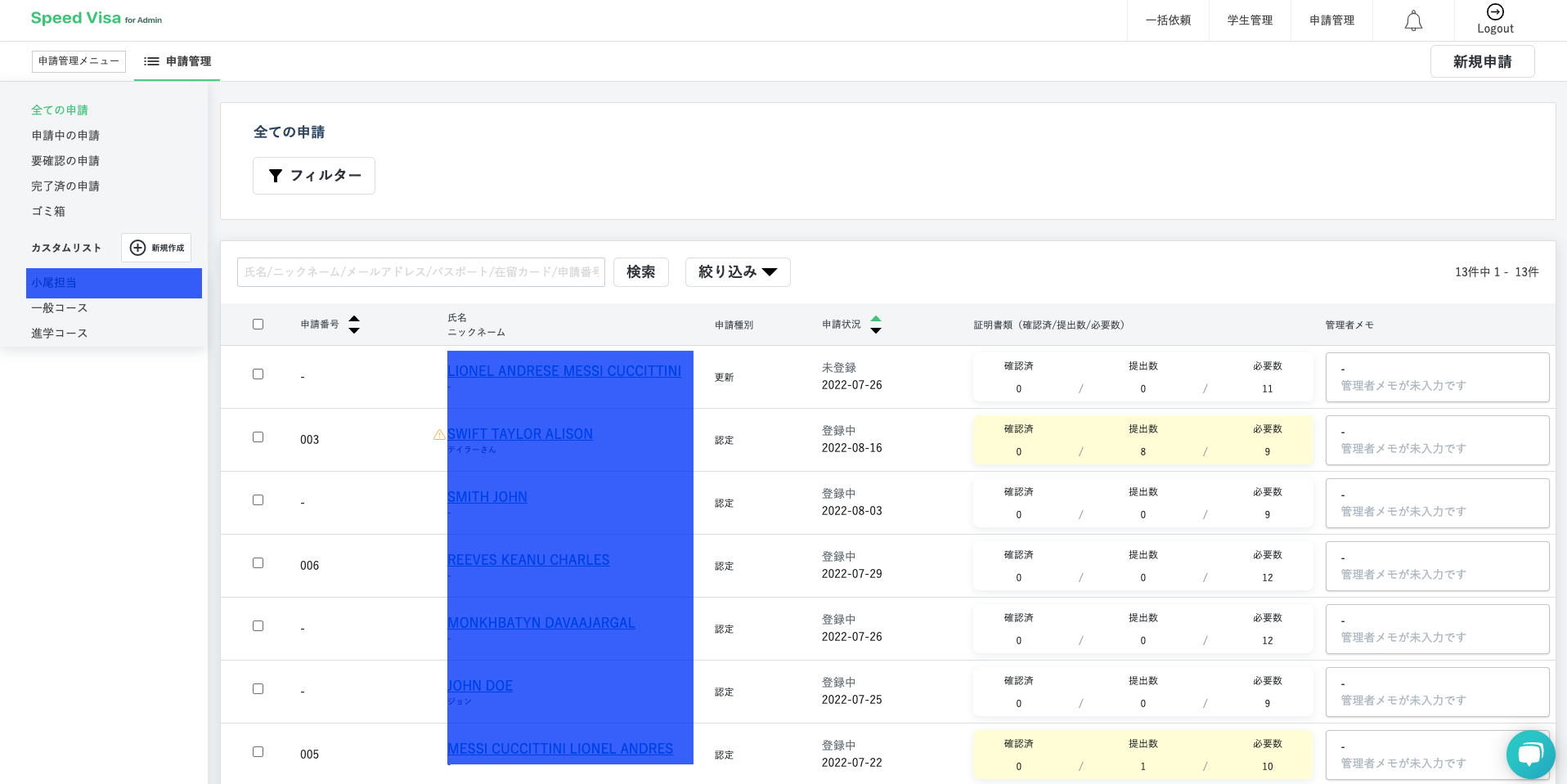Edit admin memo for LIONEL ANDRESE MESSI CUCCITTINI
Screen dimensions: 1567x784
click(1437, 378)
